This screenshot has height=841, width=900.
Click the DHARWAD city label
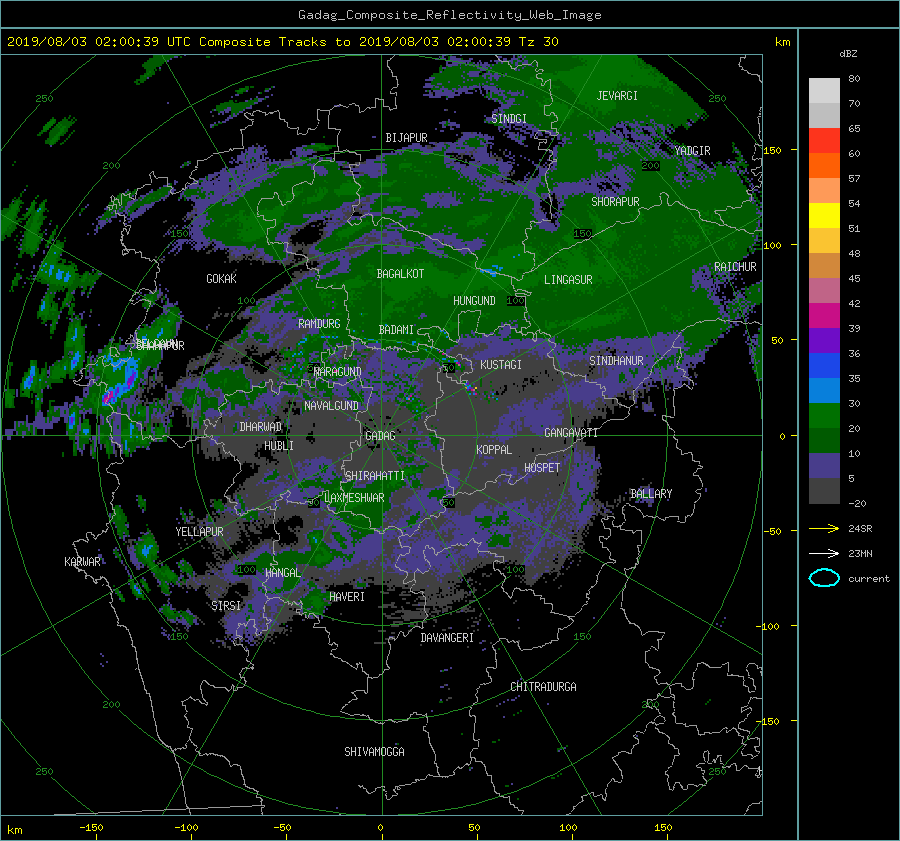pyautogui.click(x=261, y=427)
